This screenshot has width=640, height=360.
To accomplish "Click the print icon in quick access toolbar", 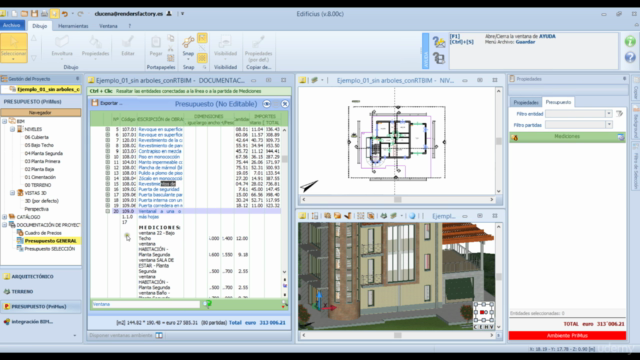I will point(44,13).
